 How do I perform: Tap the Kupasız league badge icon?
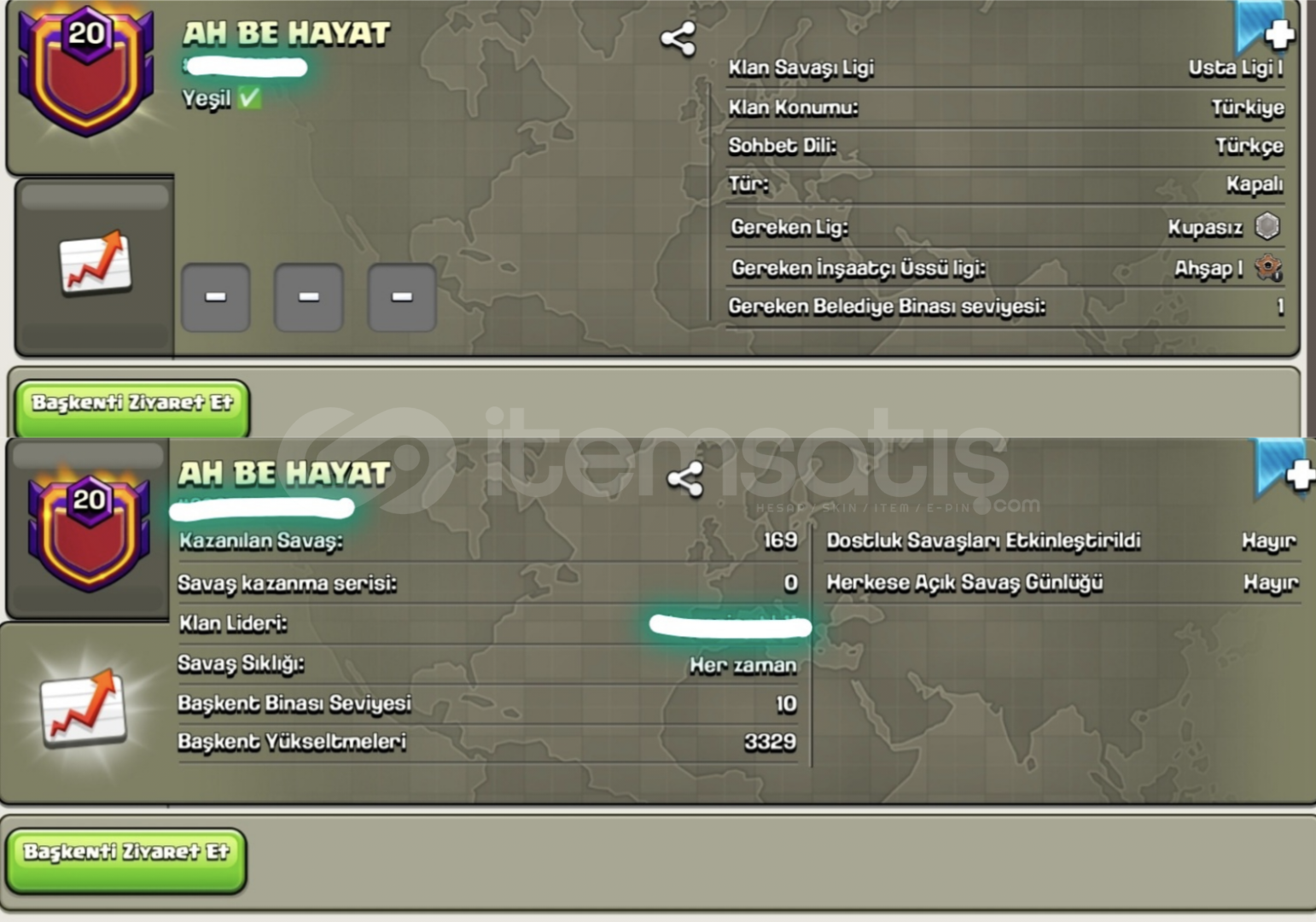click(1267, 226)
